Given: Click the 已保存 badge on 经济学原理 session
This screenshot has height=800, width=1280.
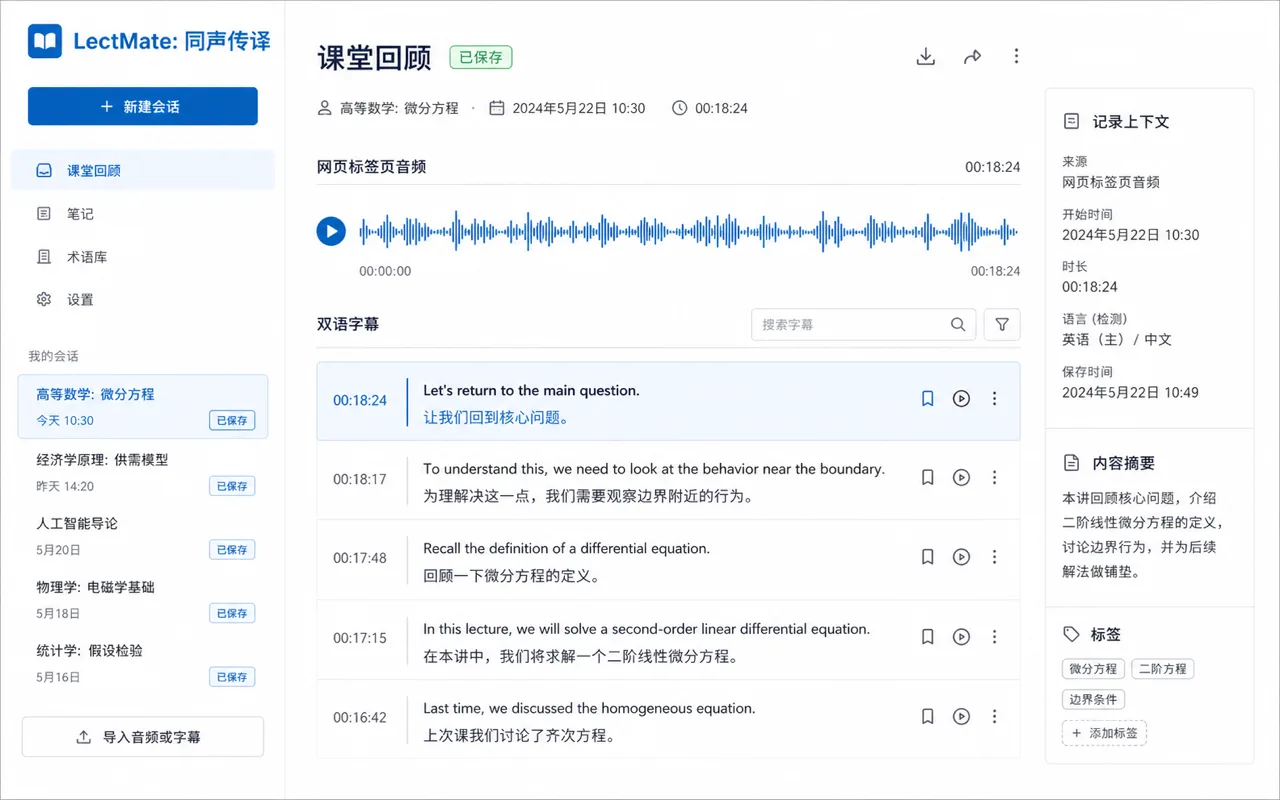Looking at the screenshot, I should coord(232,486).
